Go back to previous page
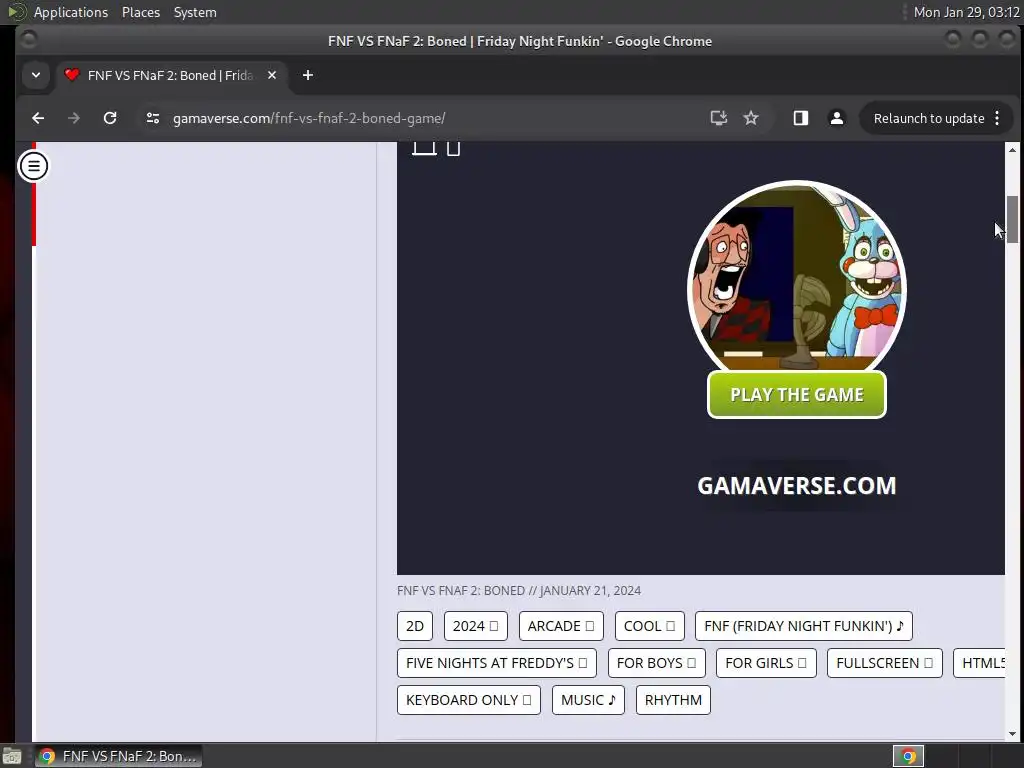The image size is (1024, 768). tap(38, 118)
